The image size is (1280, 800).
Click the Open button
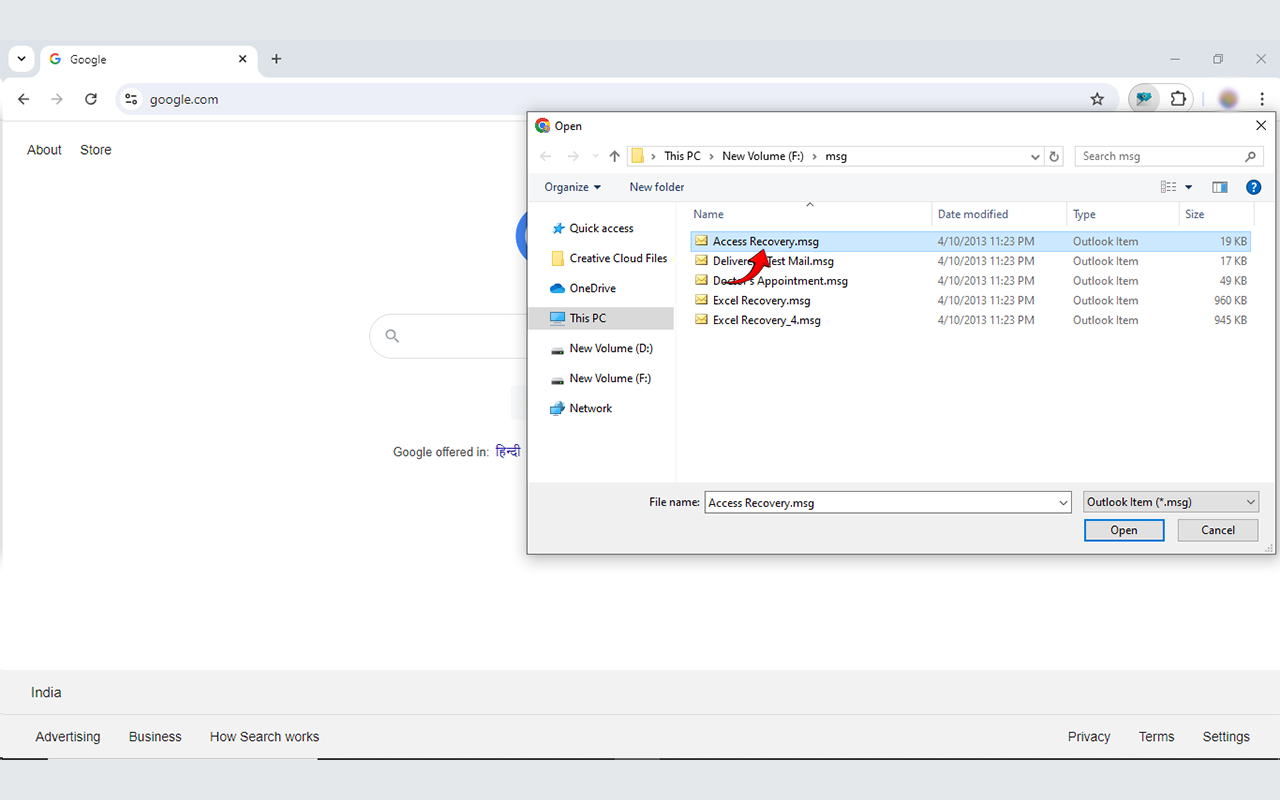coord(1123,530)
